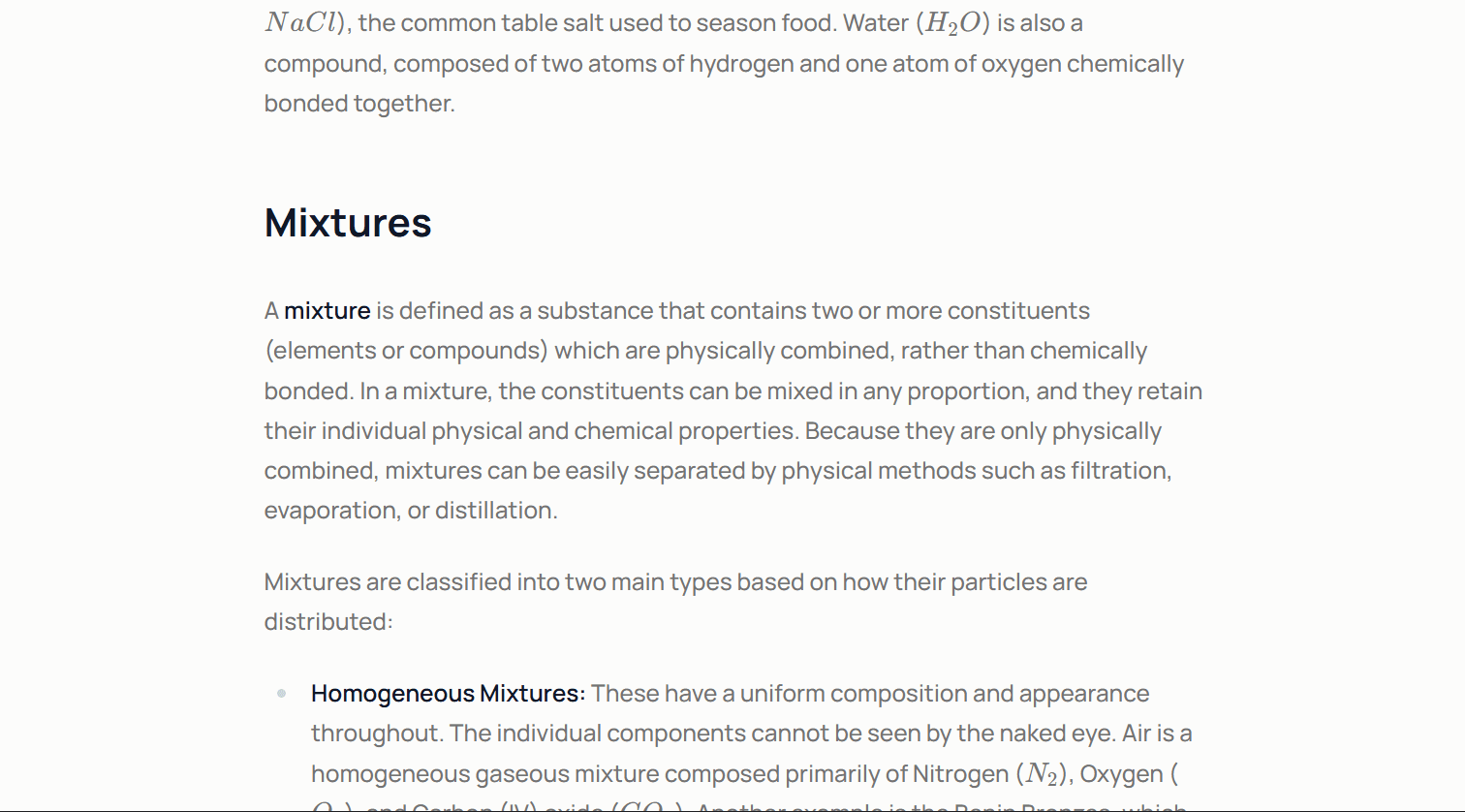Click the word distillation in the paragraph

pyautogui.click(x=495, y=511)
